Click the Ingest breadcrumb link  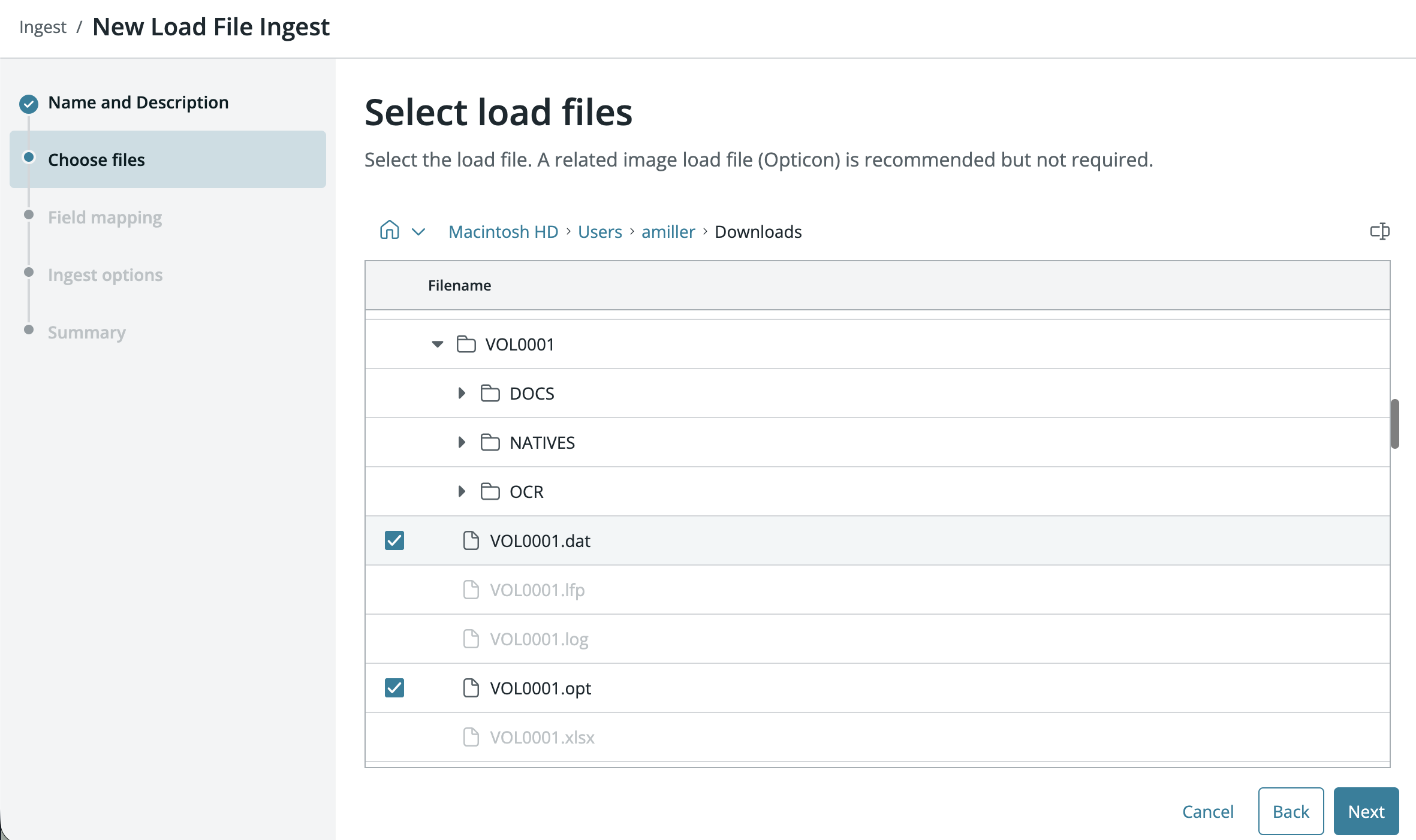coord(43,27)
